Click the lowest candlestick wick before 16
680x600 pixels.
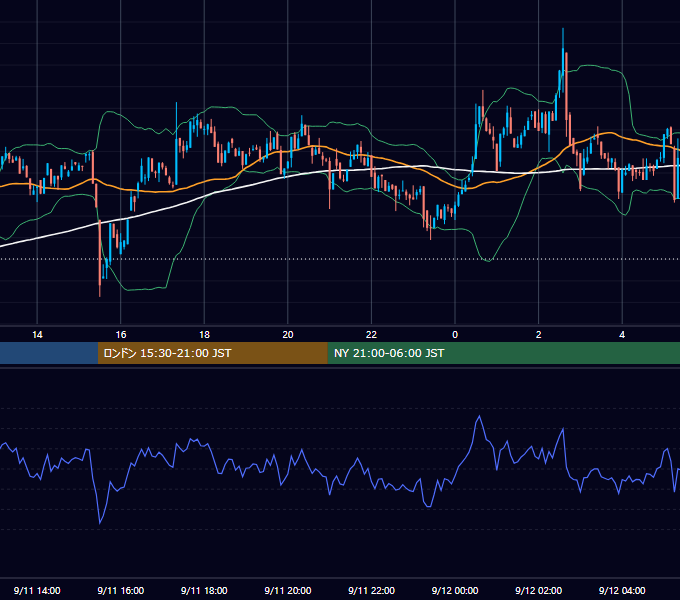pyautogui.click(x=100, y=295)
